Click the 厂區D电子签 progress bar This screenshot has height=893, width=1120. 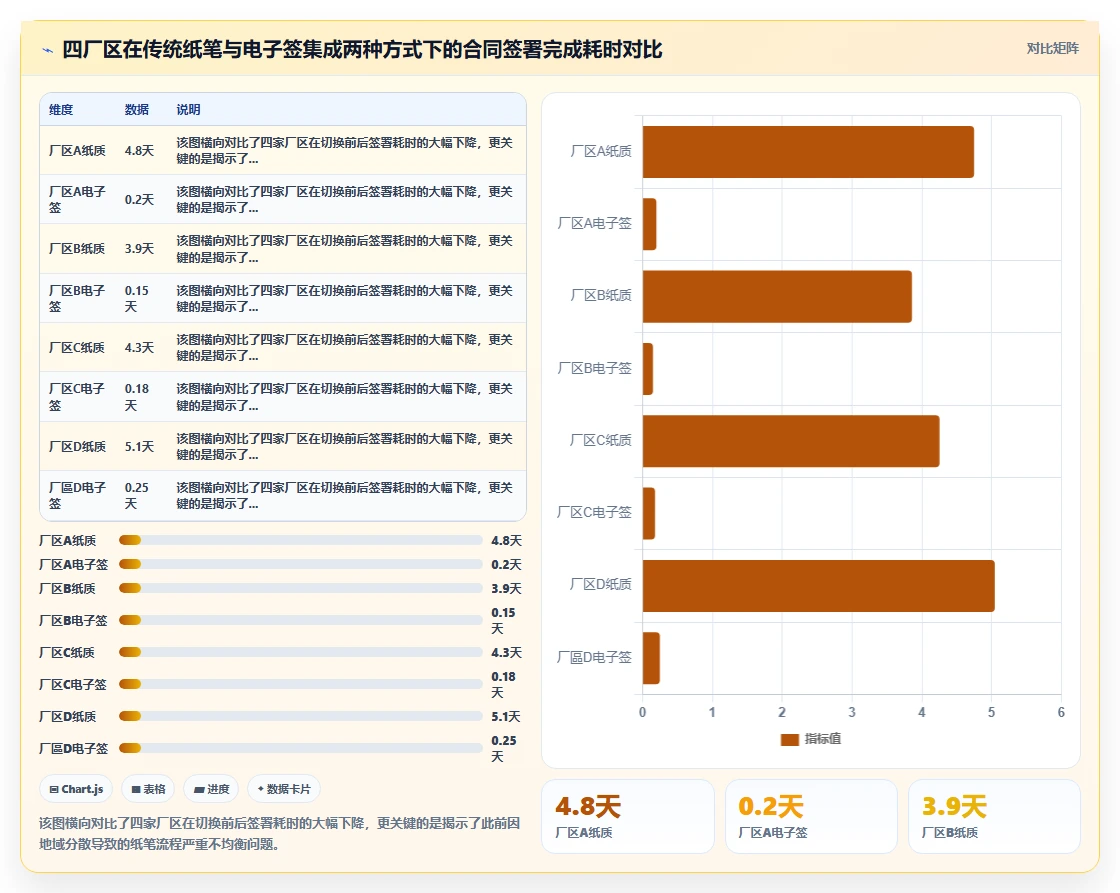[301, 748]
